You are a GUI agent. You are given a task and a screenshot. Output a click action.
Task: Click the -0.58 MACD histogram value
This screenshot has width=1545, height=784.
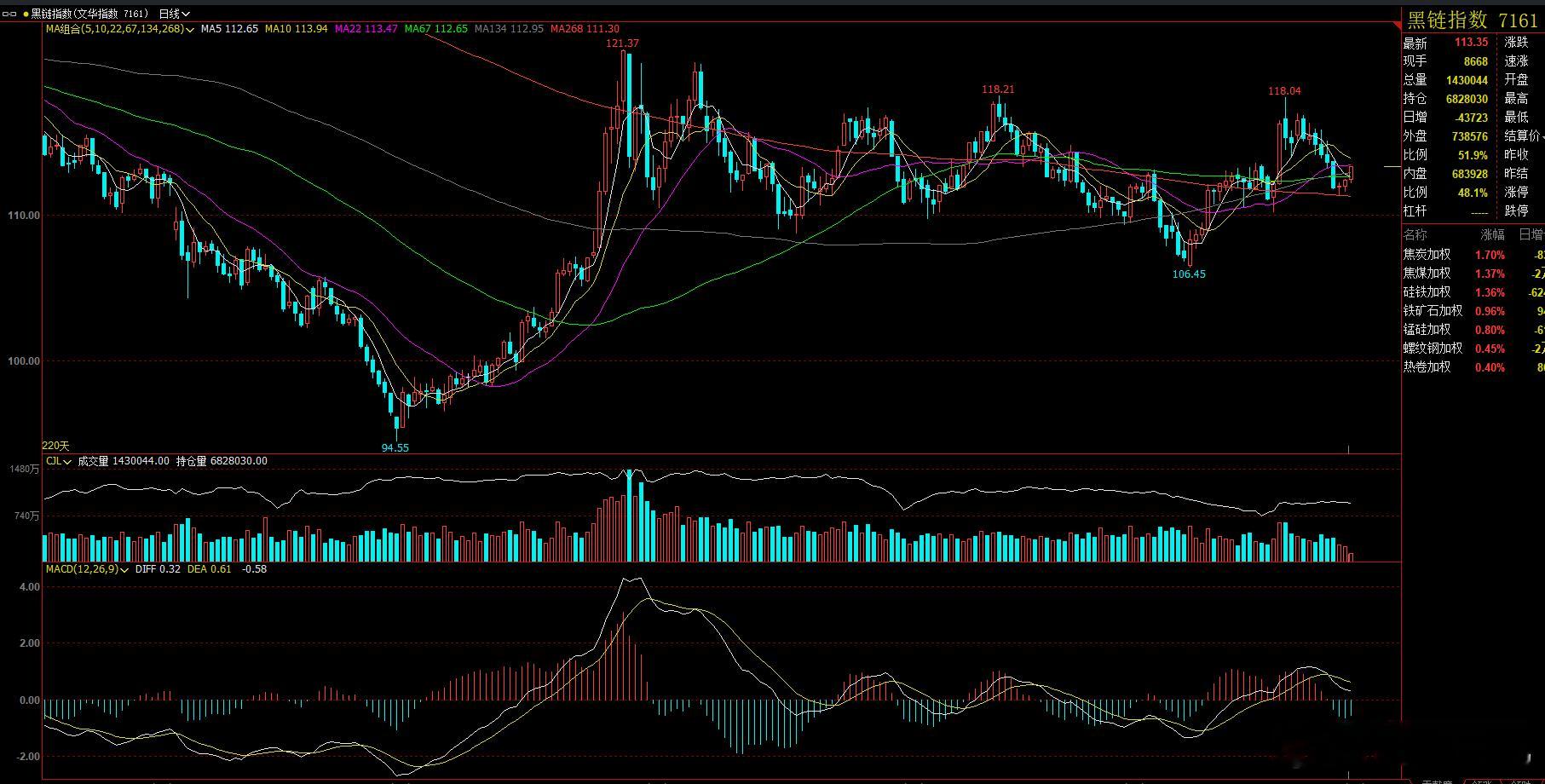(254, 569)
